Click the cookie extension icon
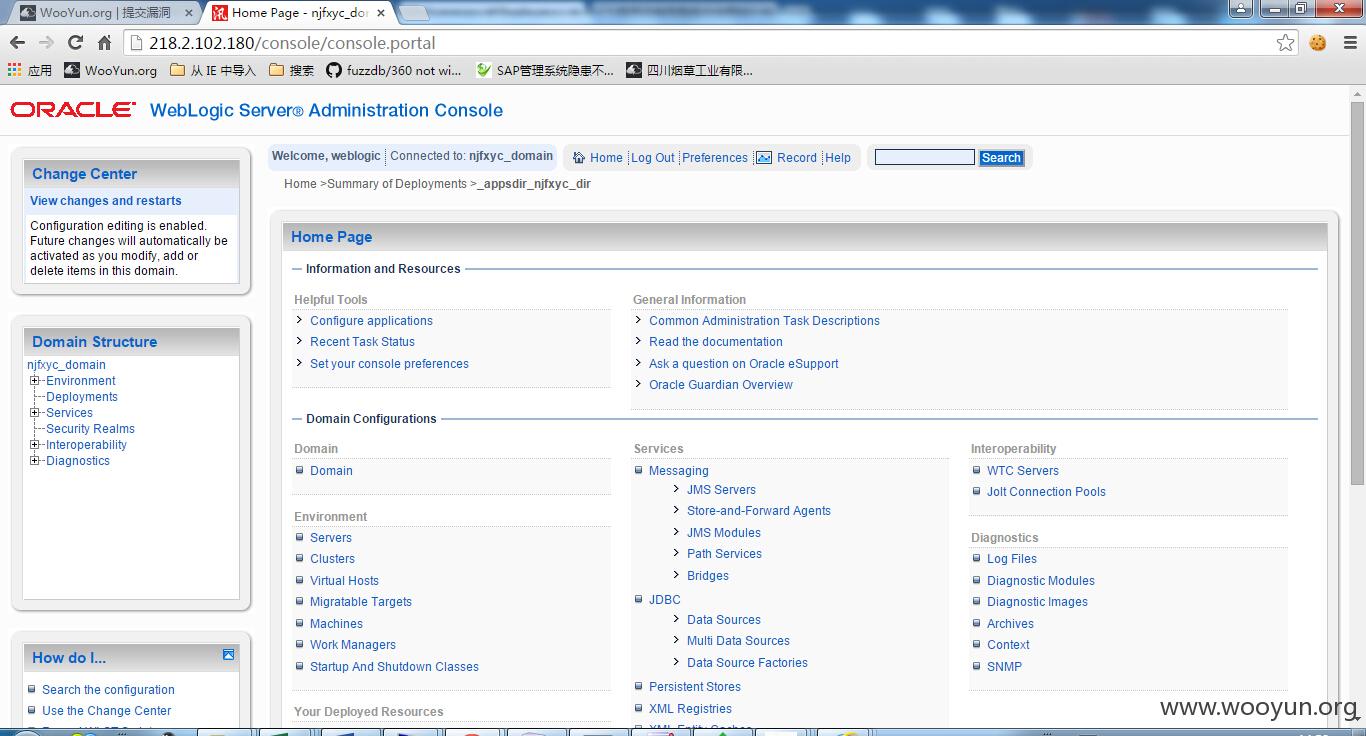The image size is (1366, 736). pos(1317,43)
